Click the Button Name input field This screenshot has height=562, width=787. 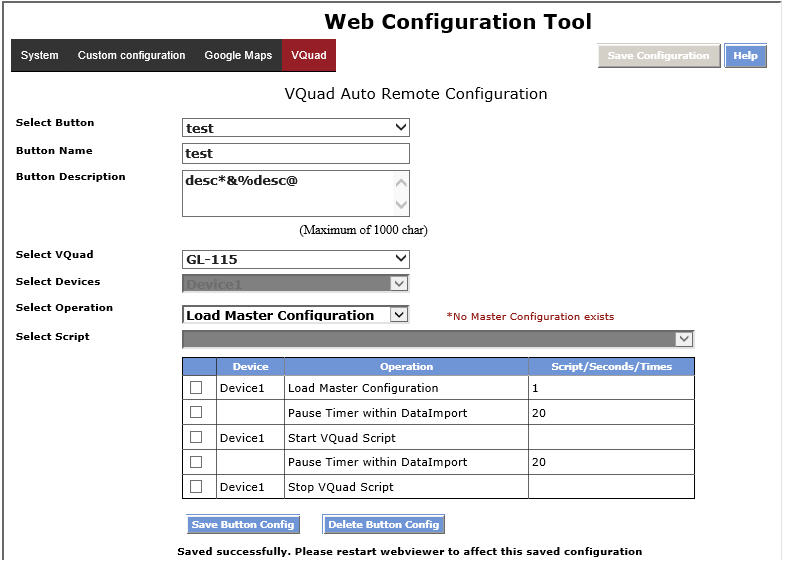coord(296,154)
